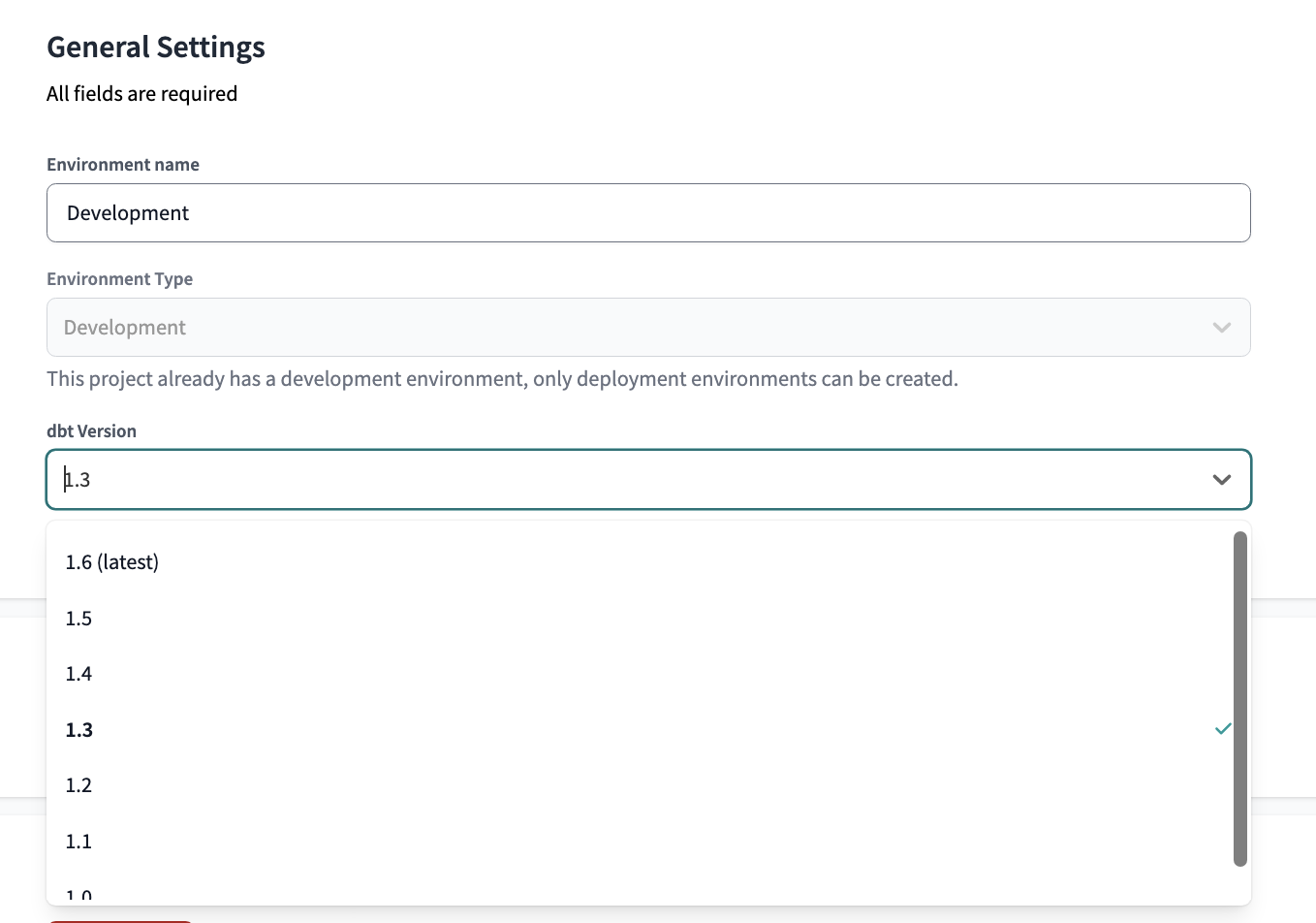Select dbt version 1.5 from the list
This screenshot has width=1316, height=923.
[x=78, y=618]
